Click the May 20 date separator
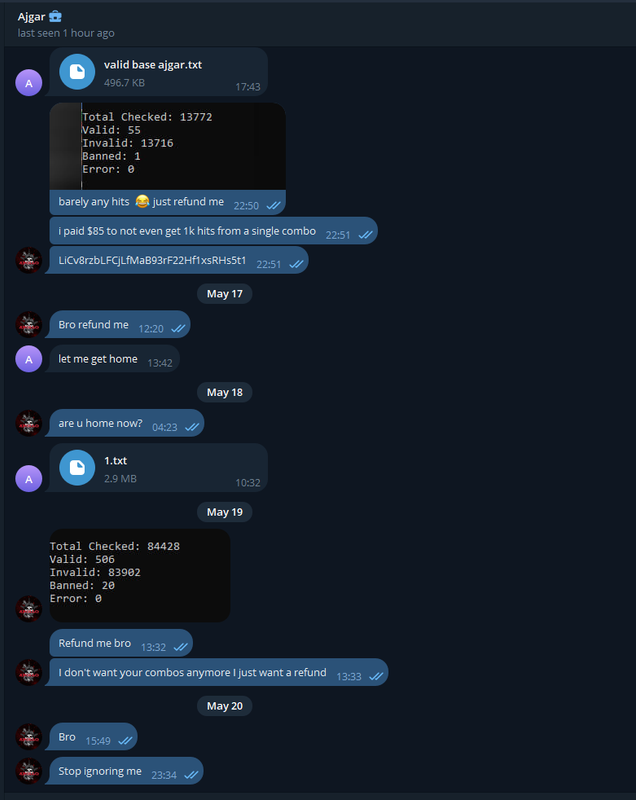The width and height of the screenshot is (636, 800). point(224,706)
